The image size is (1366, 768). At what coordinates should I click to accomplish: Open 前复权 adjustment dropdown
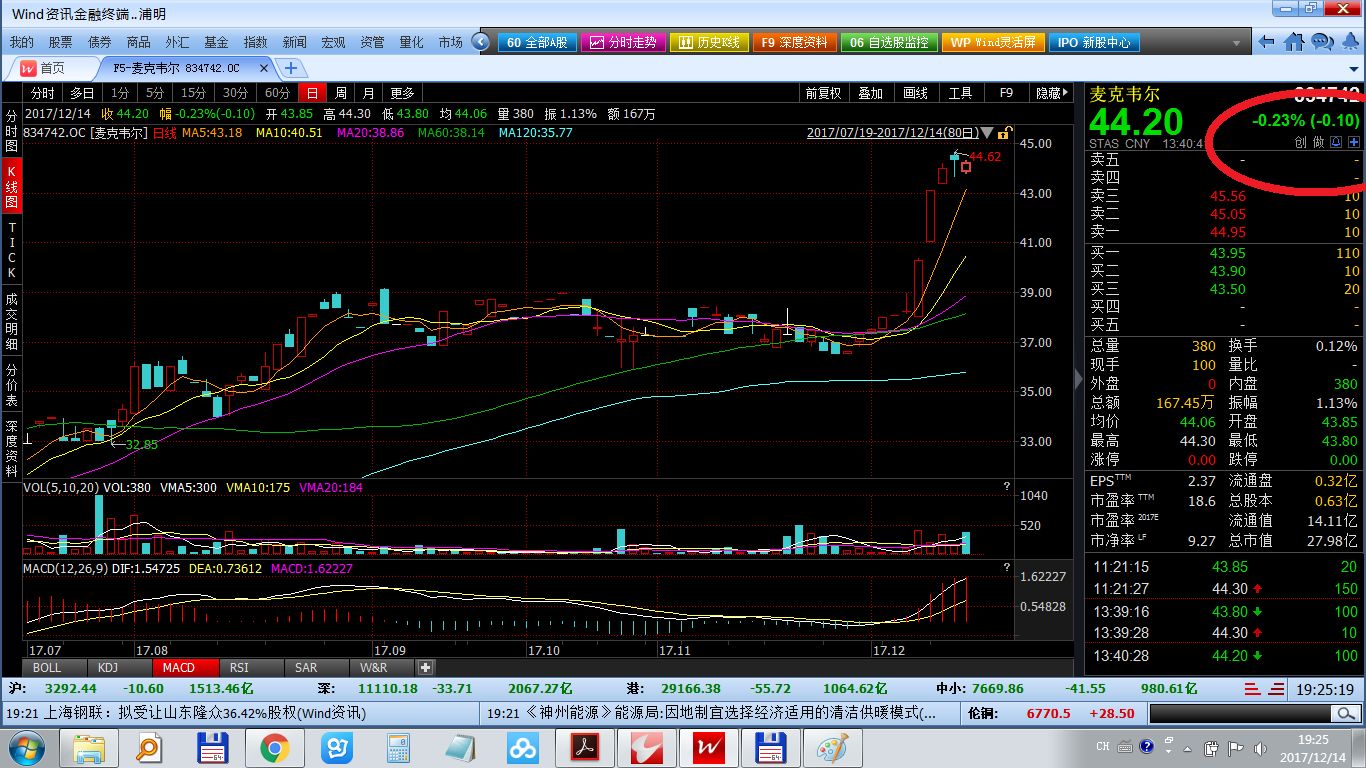(x=823, y=93)
